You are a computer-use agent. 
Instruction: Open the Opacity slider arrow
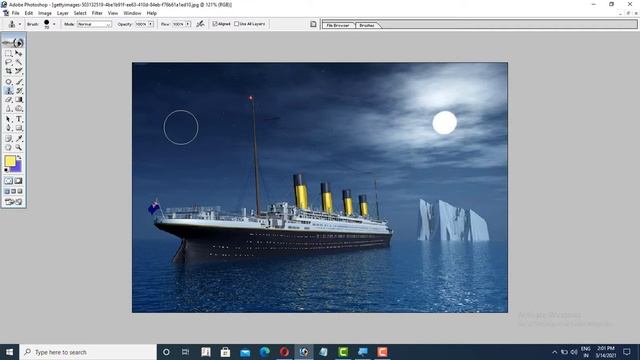pos(151,24)
